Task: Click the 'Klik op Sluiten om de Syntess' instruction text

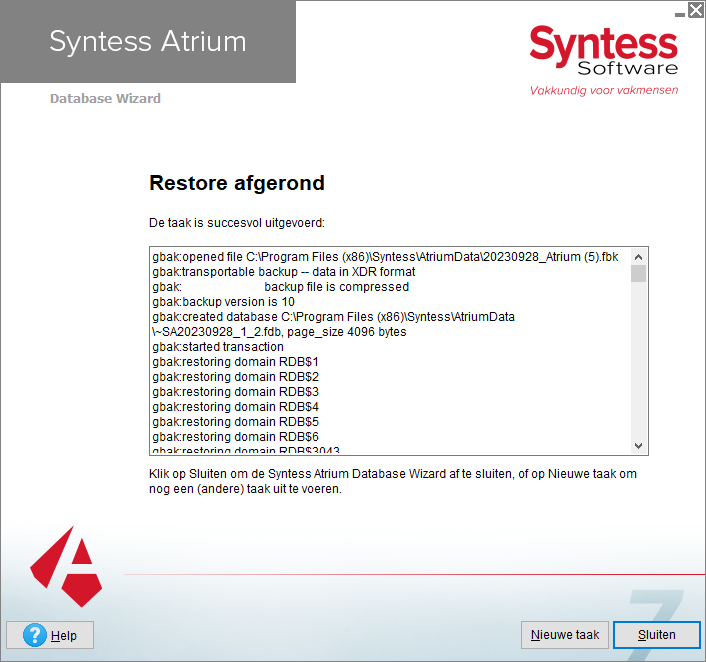Action: click(393, 481)
